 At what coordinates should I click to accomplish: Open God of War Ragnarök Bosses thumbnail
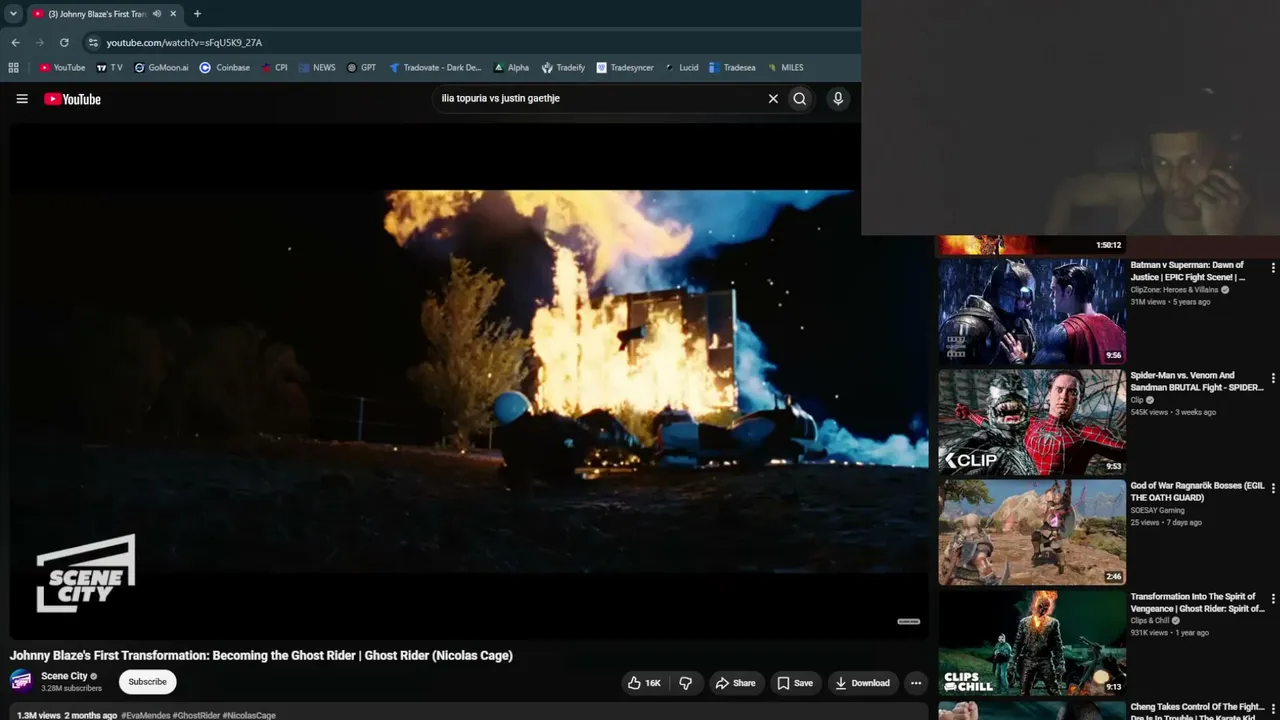(1032, 532)
